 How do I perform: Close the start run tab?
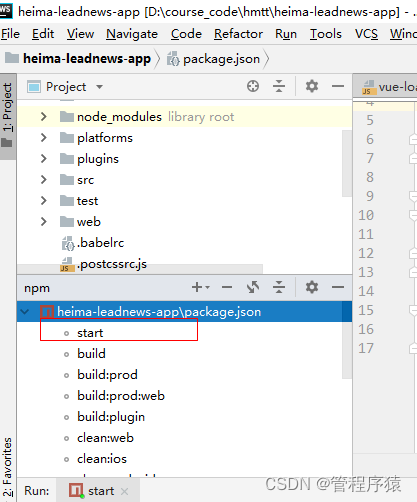point(125,491)
